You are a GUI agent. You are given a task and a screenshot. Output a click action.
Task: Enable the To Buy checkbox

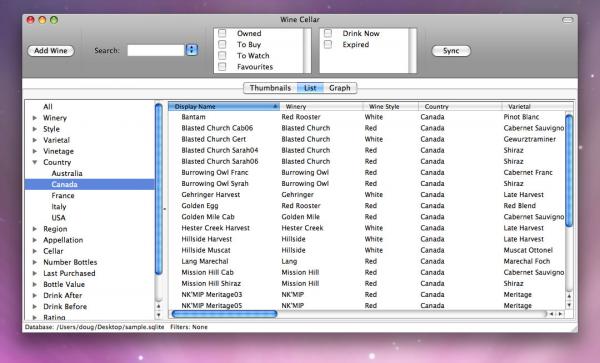(x=222, y=44)
